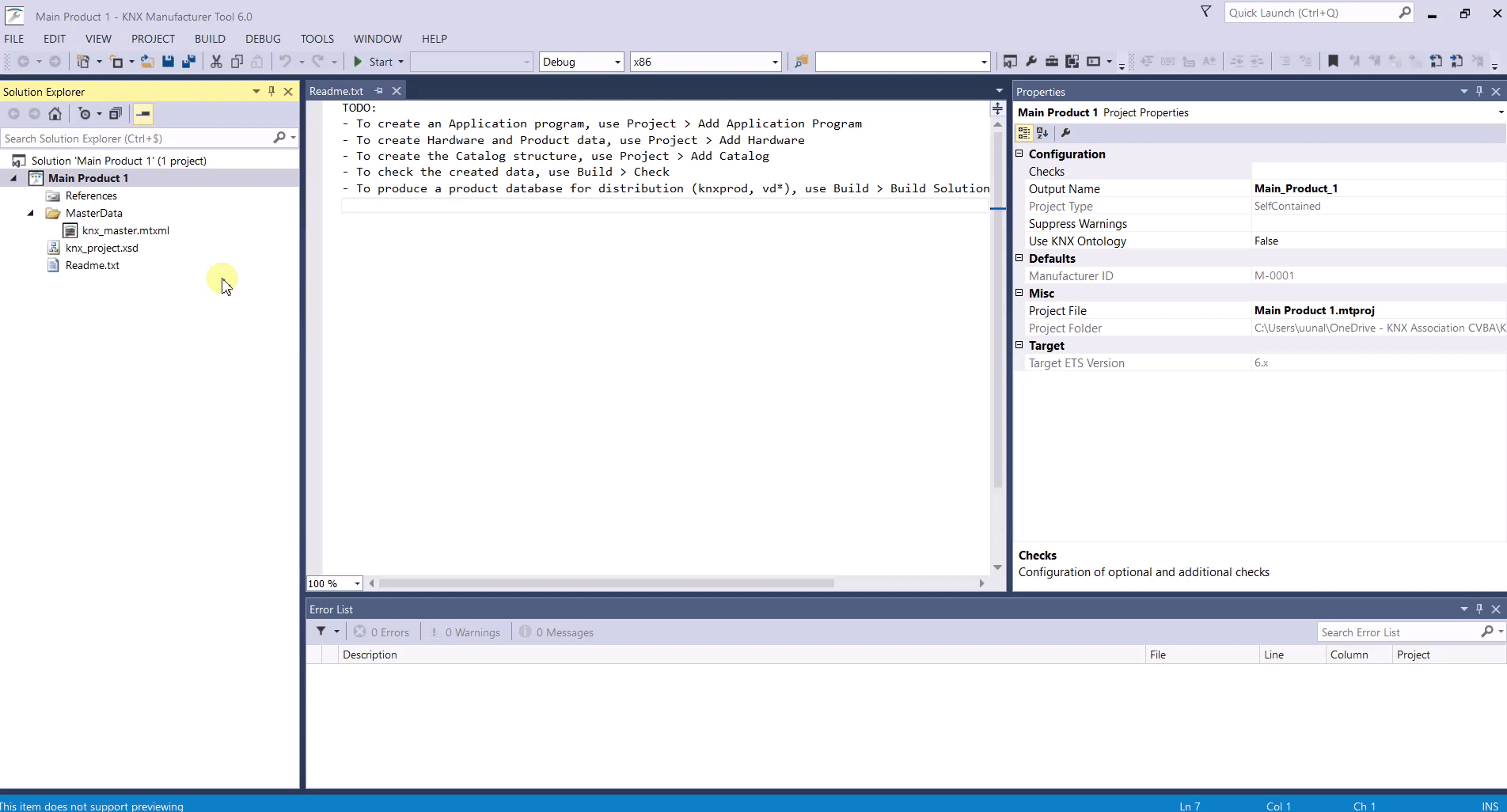Viewport: 1507px width, 812px height.
Task: Pin the Error List panel
Action: (1479, 609)
